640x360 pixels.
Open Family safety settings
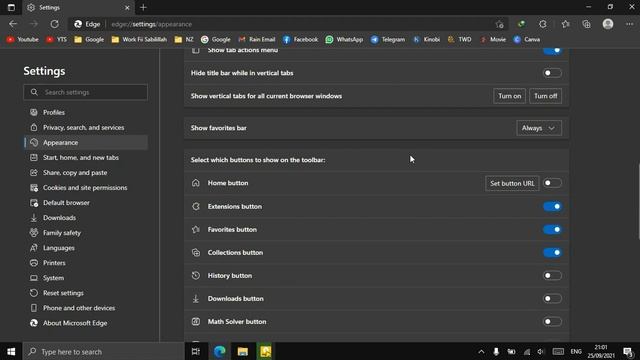point(86,233)
